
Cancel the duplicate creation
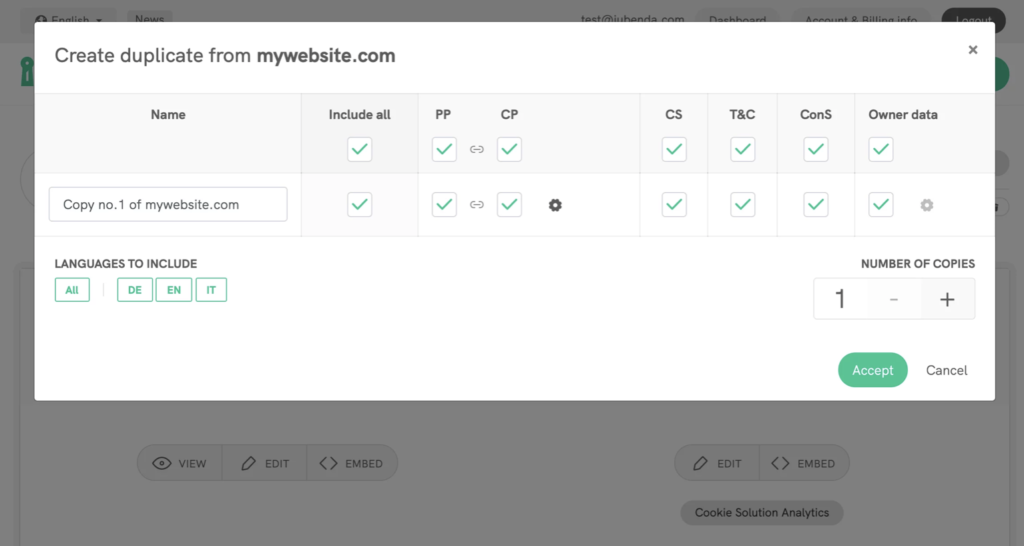coord(946,370)
